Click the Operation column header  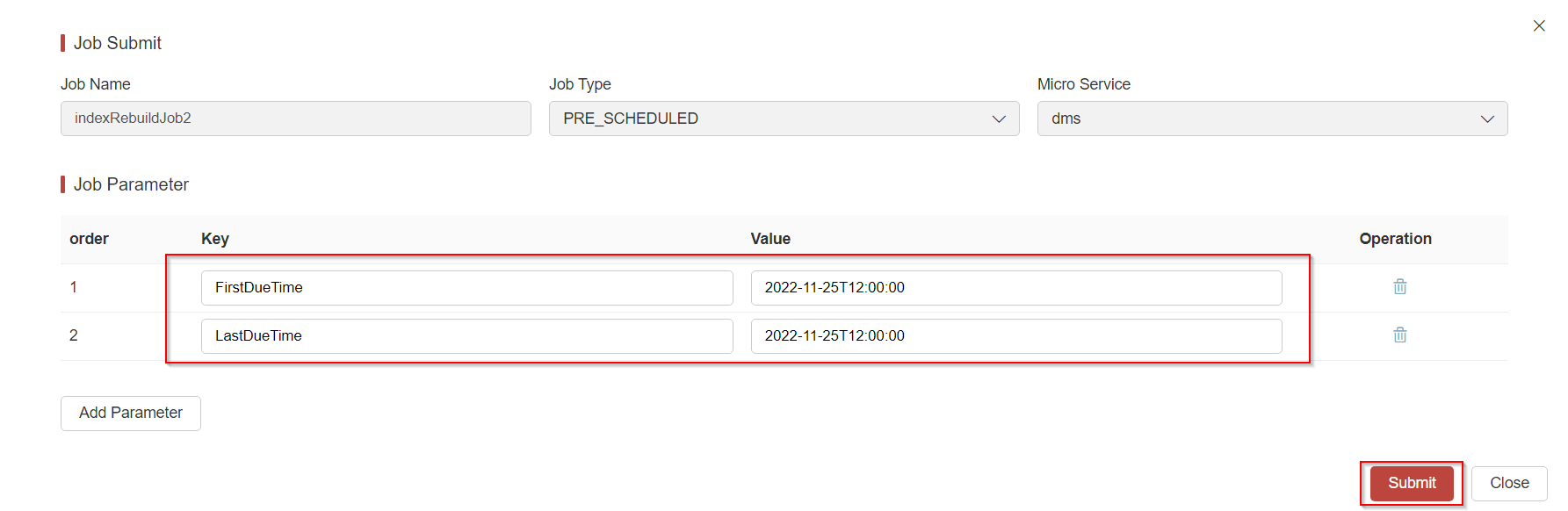click(x=1395, y=239)
